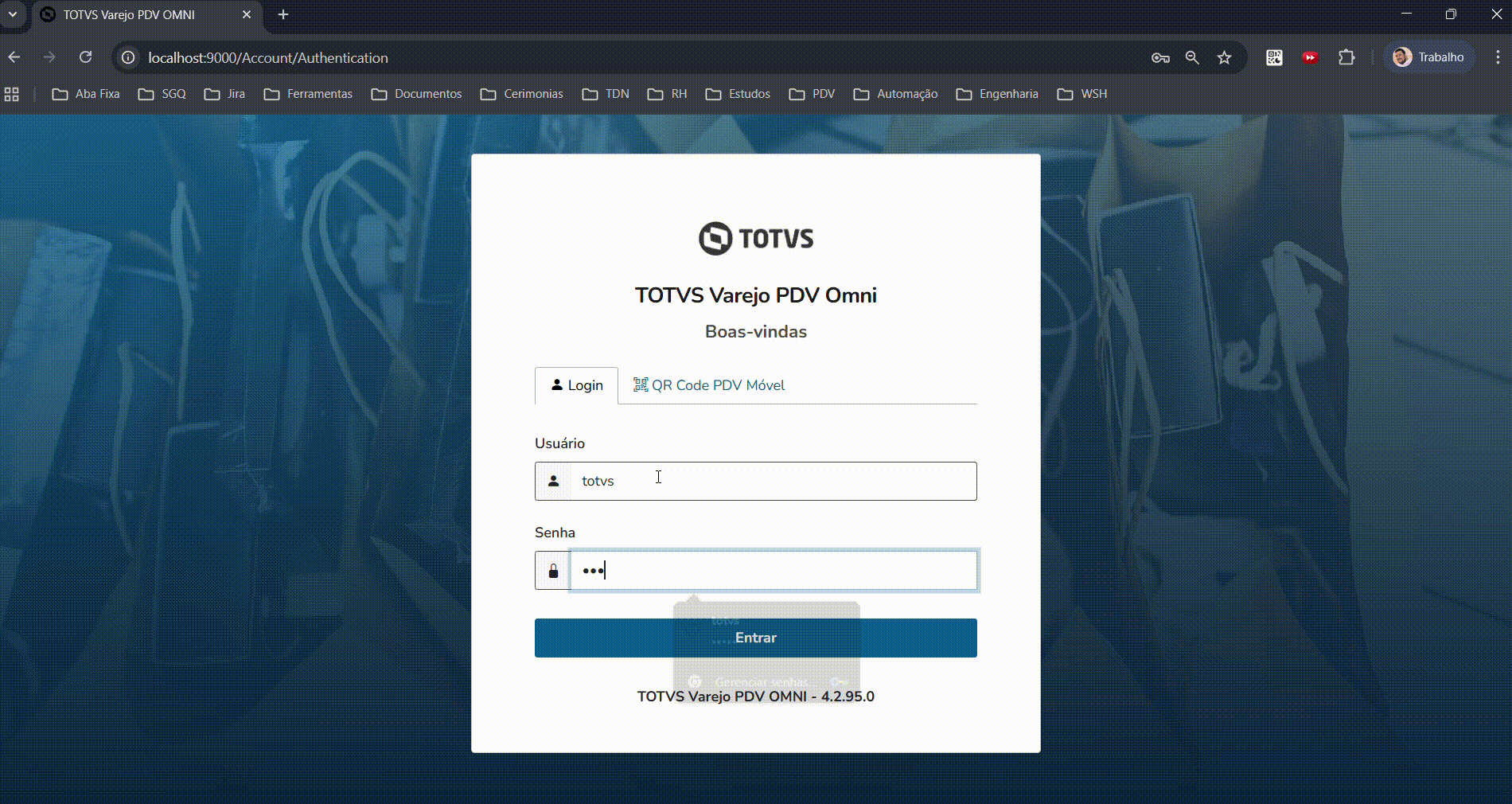This screenshot has width=1512, height=804.
Task: Focus the Senha password field
Action: point(774,570)
